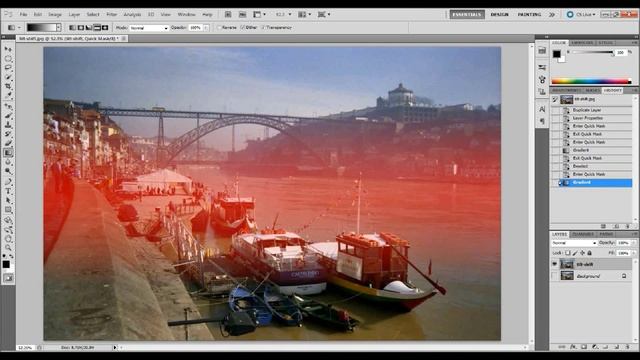Toggle lock all for layer

[x=589, y=253]
